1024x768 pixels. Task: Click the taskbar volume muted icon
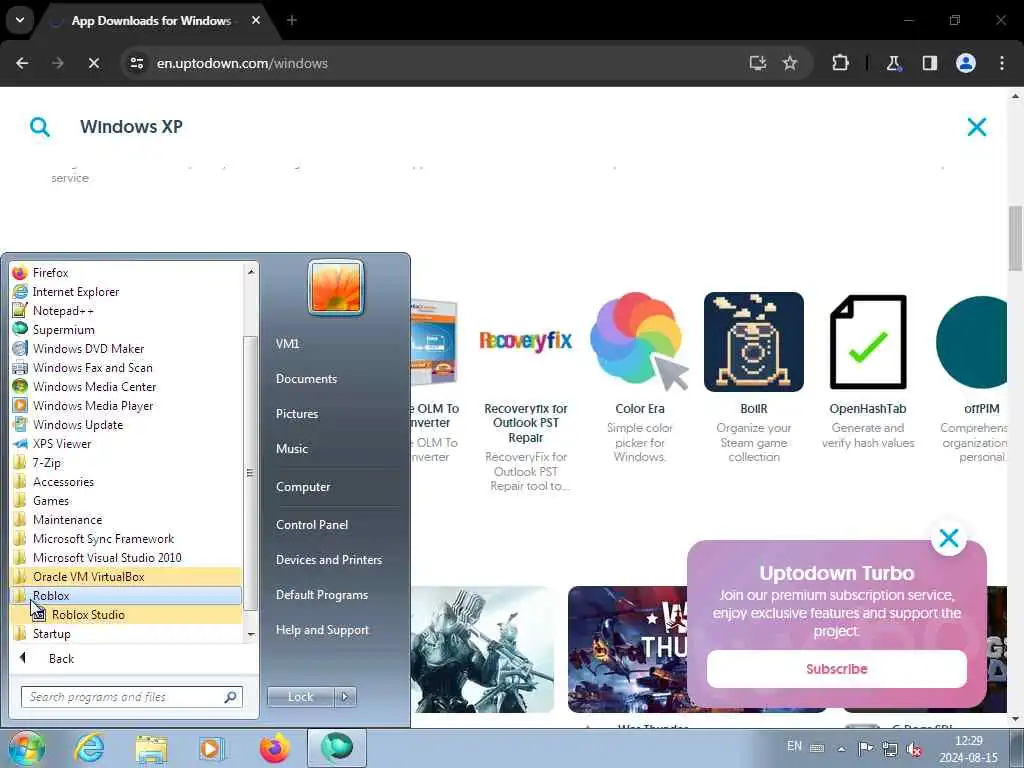[914, 748]
